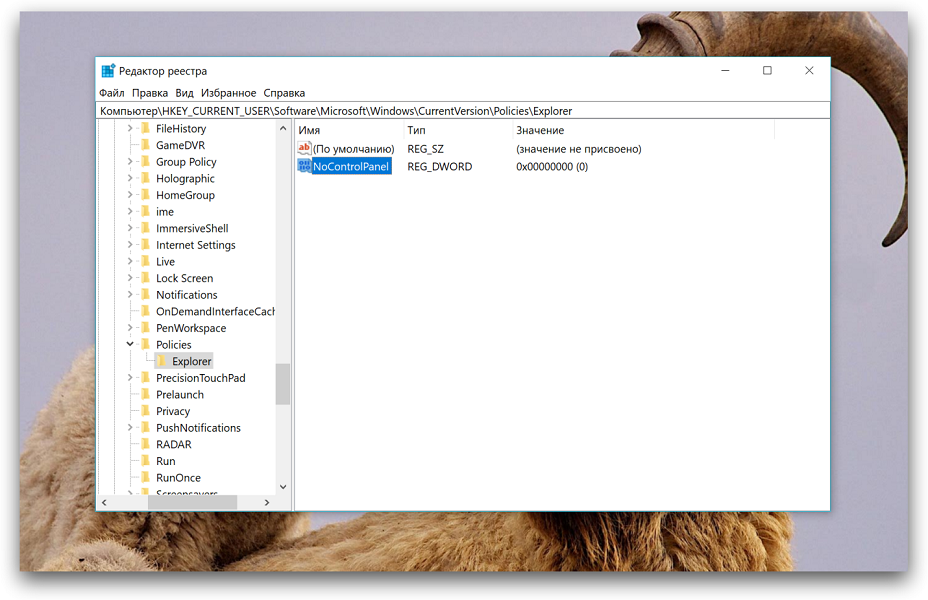Expand the PushNotifications key
The width and height of the screenshot is (928, 600).
[130, 427]
